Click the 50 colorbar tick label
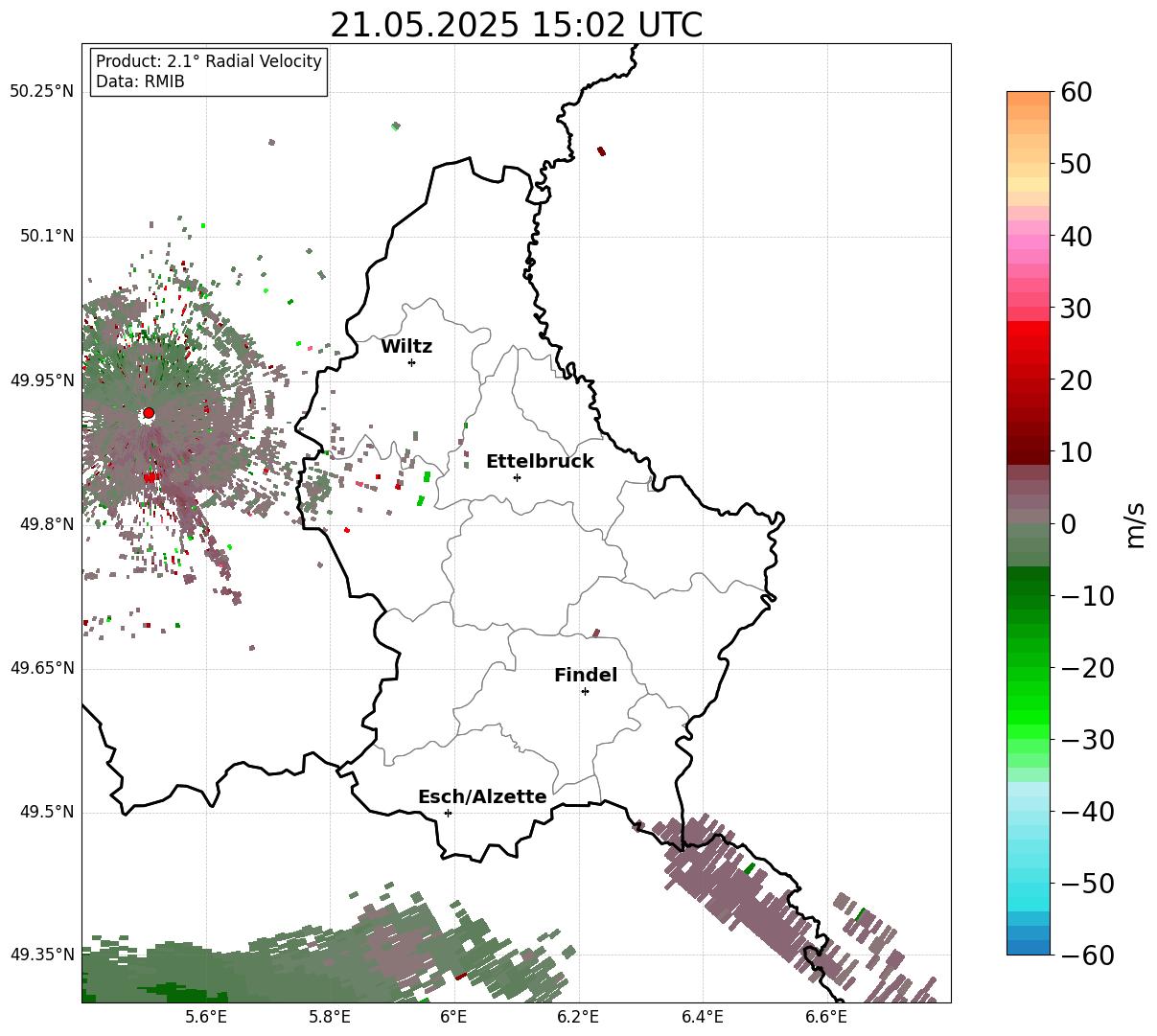 (1076, 164)
